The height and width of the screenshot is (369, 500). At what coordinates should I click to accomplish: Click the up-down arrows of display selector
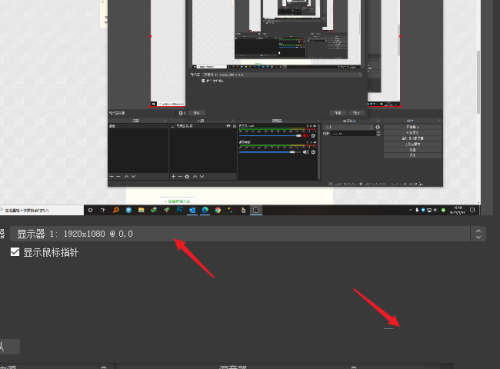pyautogui.click(x=478, y=234)
